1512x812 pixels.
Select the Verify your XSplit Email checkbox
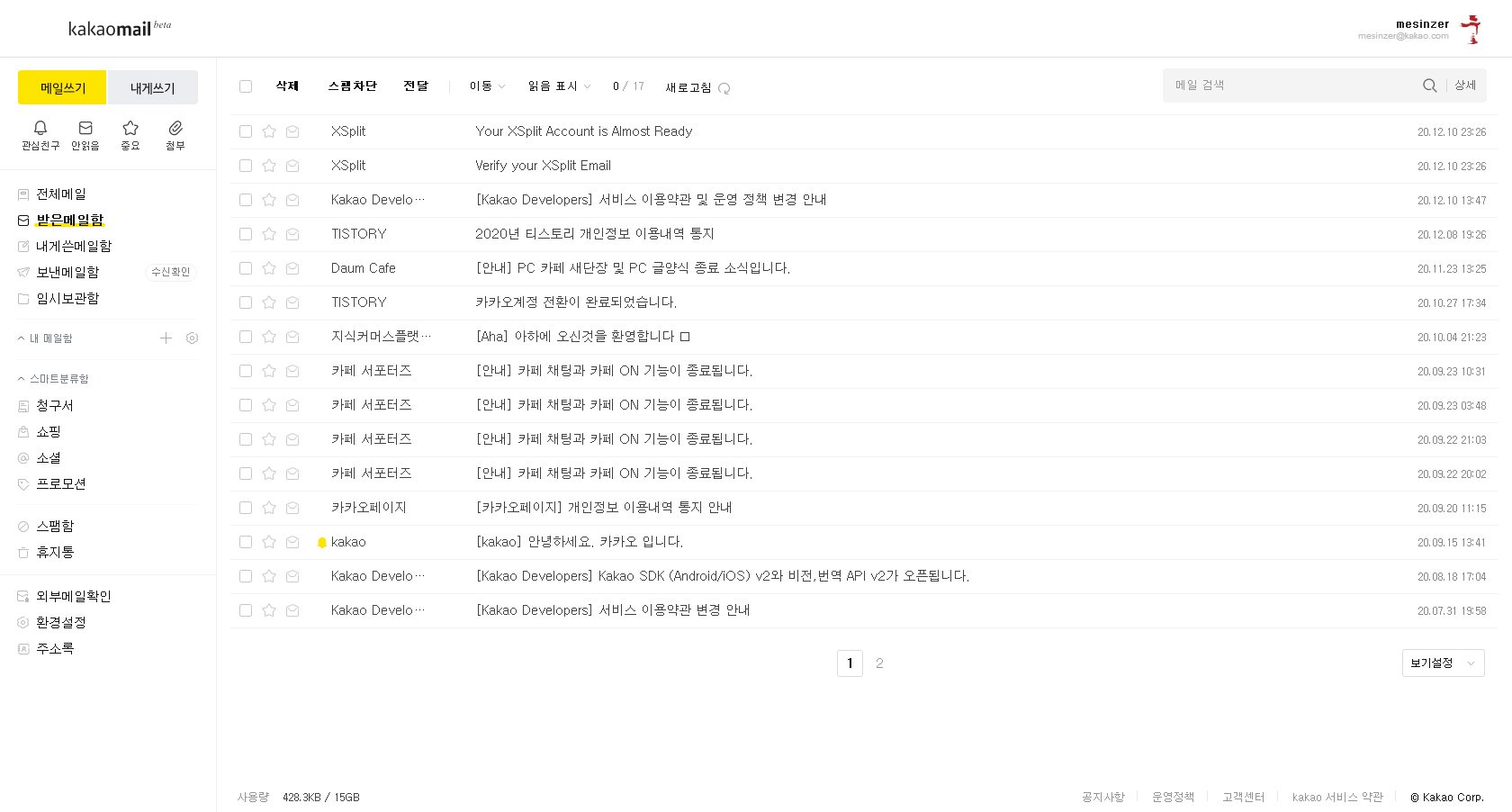click(246, 166)
